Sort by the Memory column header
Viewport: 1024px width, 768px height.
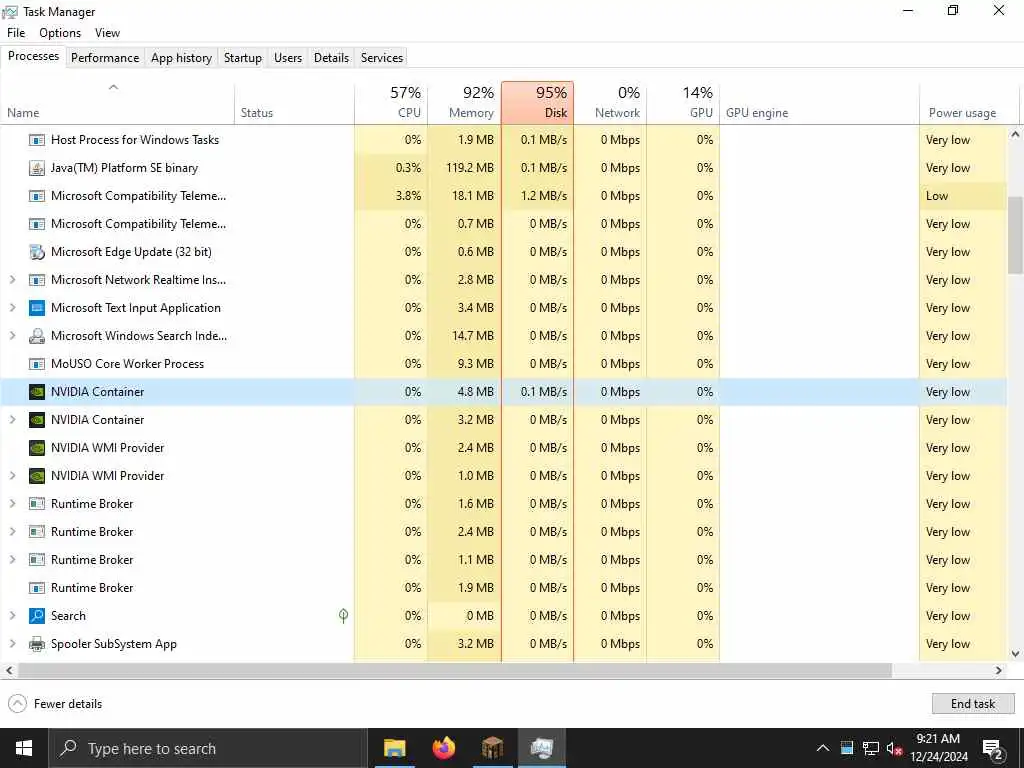[x=464, y=103]
